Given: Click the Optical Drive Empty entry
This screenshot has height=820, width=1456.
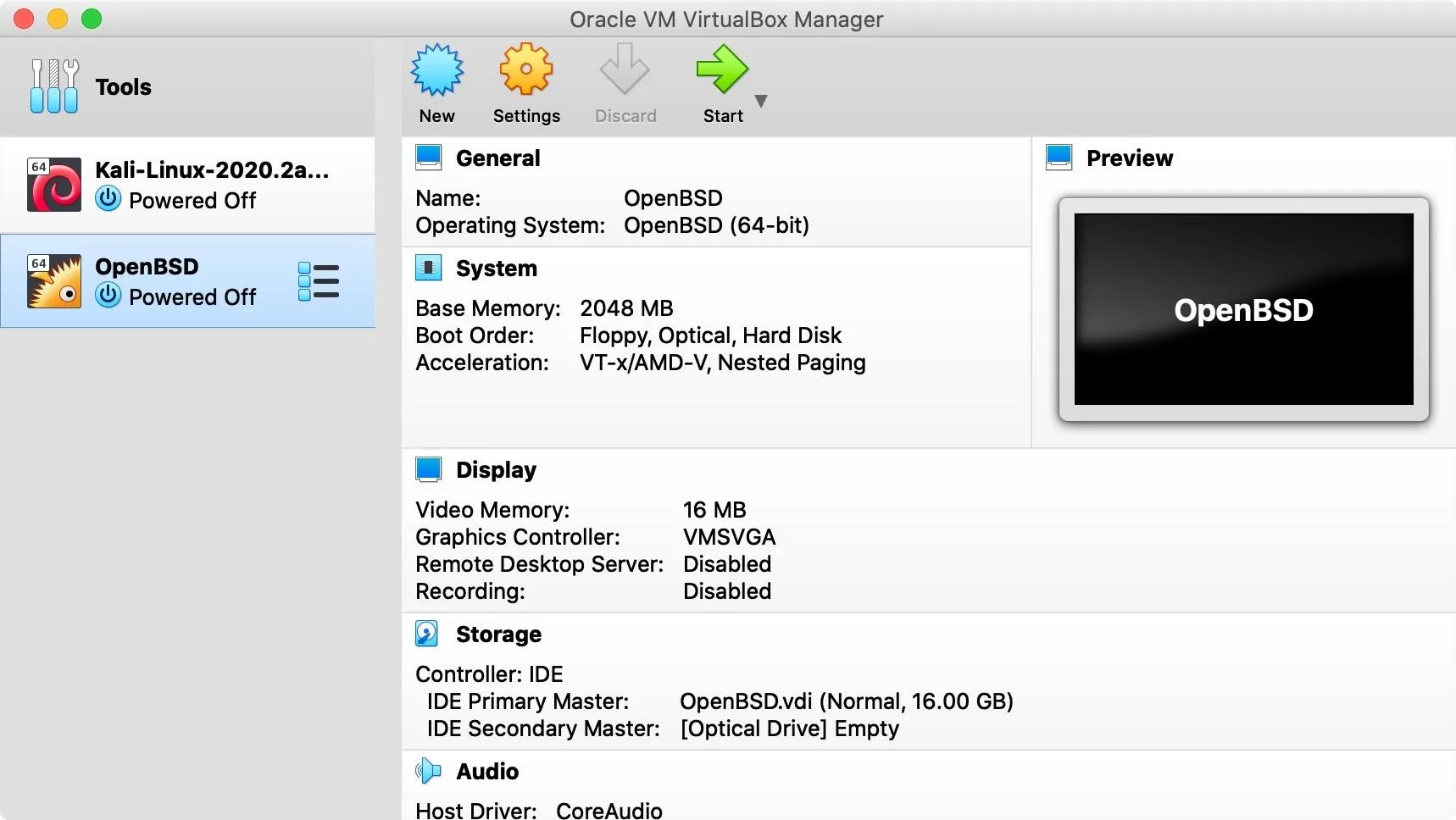Looking at the screenshot, I should click(790, 729).
